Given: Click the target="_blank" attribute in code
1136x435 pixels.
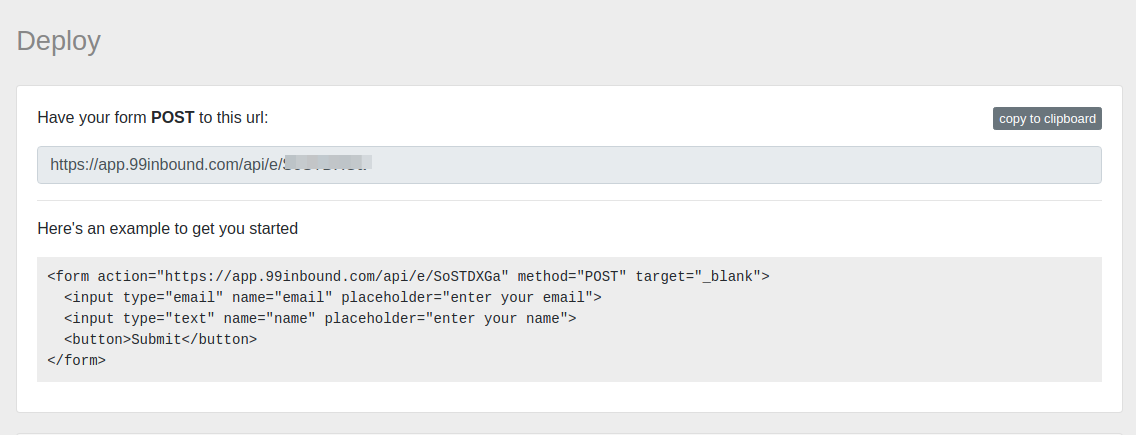Looking at the screenshot, I should click(x=698, y=276).
